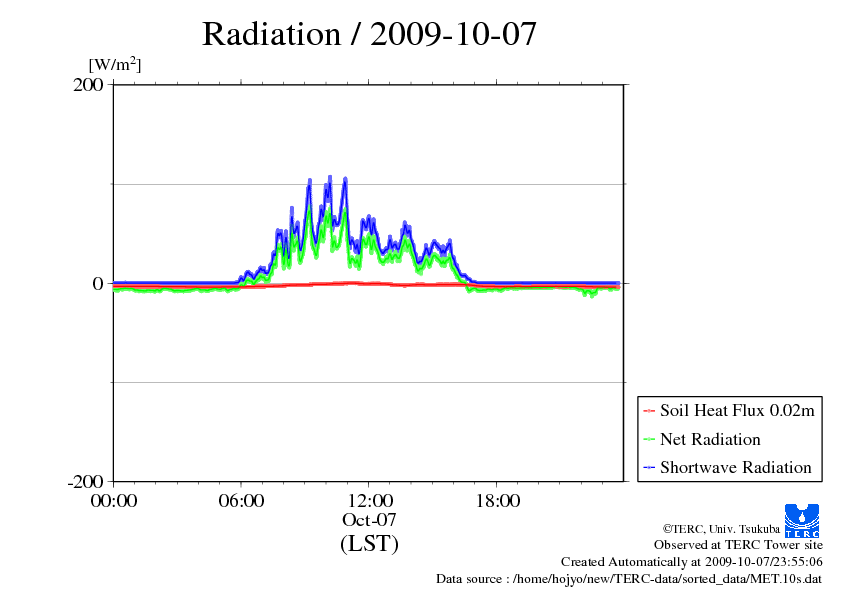Image resolution: width=842 pixels, height=595 pixels.
Task: Click the '(LST)' time zone label
Action: pos(369,543)
